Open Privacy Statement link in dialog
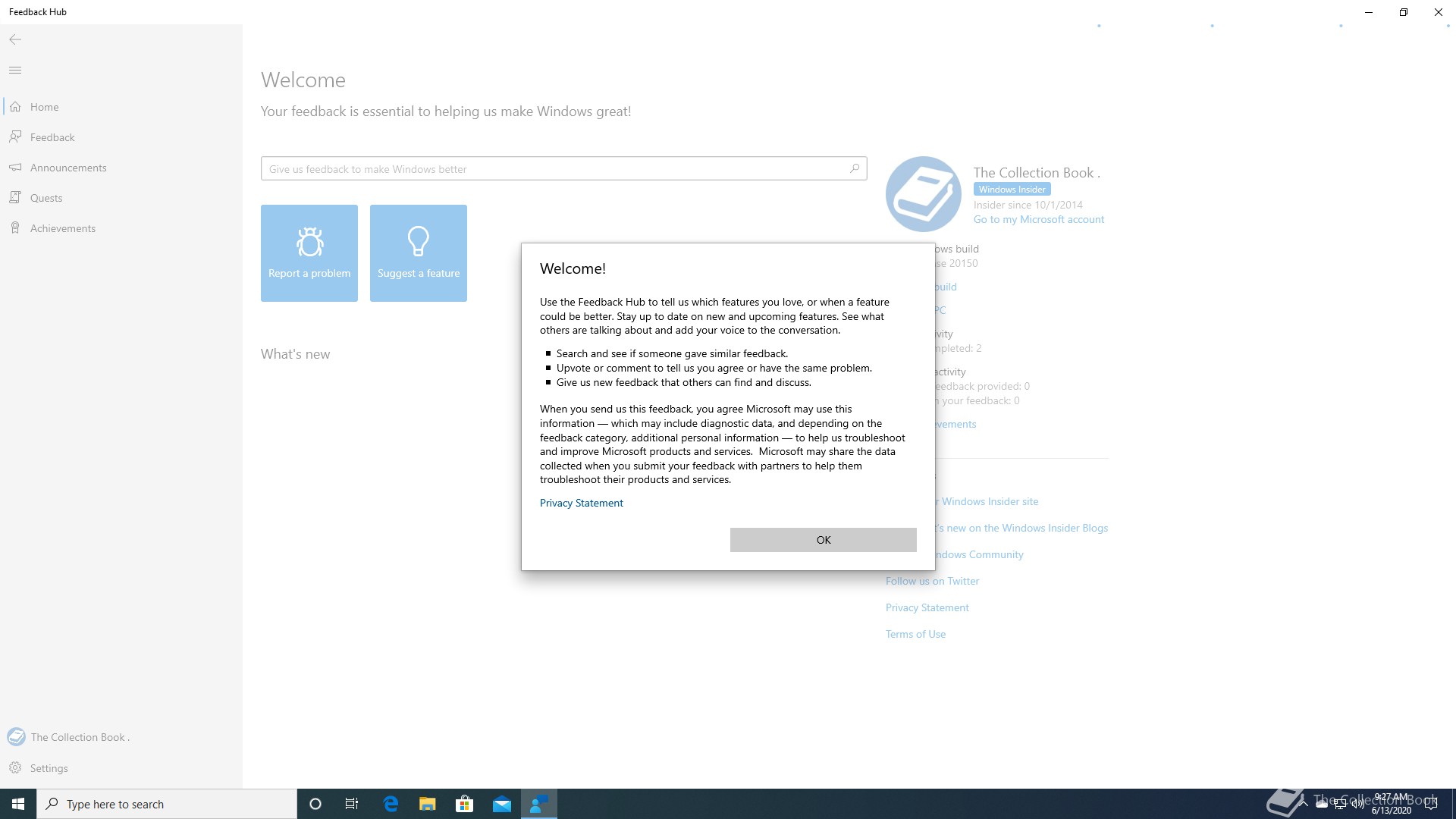 point(581,503)
